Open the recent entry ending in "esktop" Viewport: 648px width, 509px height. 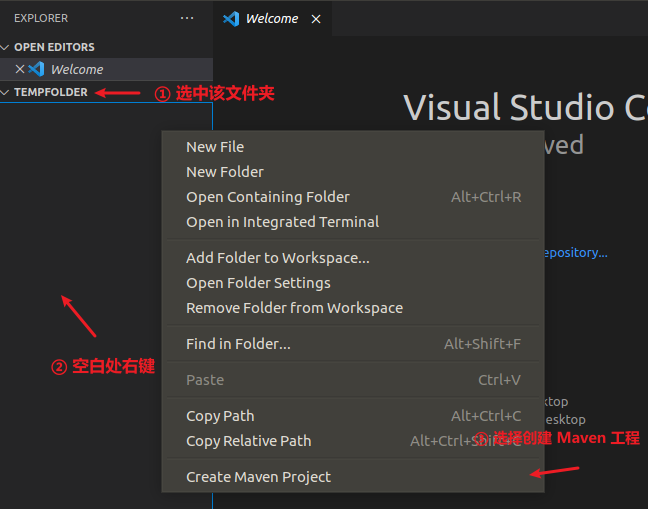[x=565, y=420]
